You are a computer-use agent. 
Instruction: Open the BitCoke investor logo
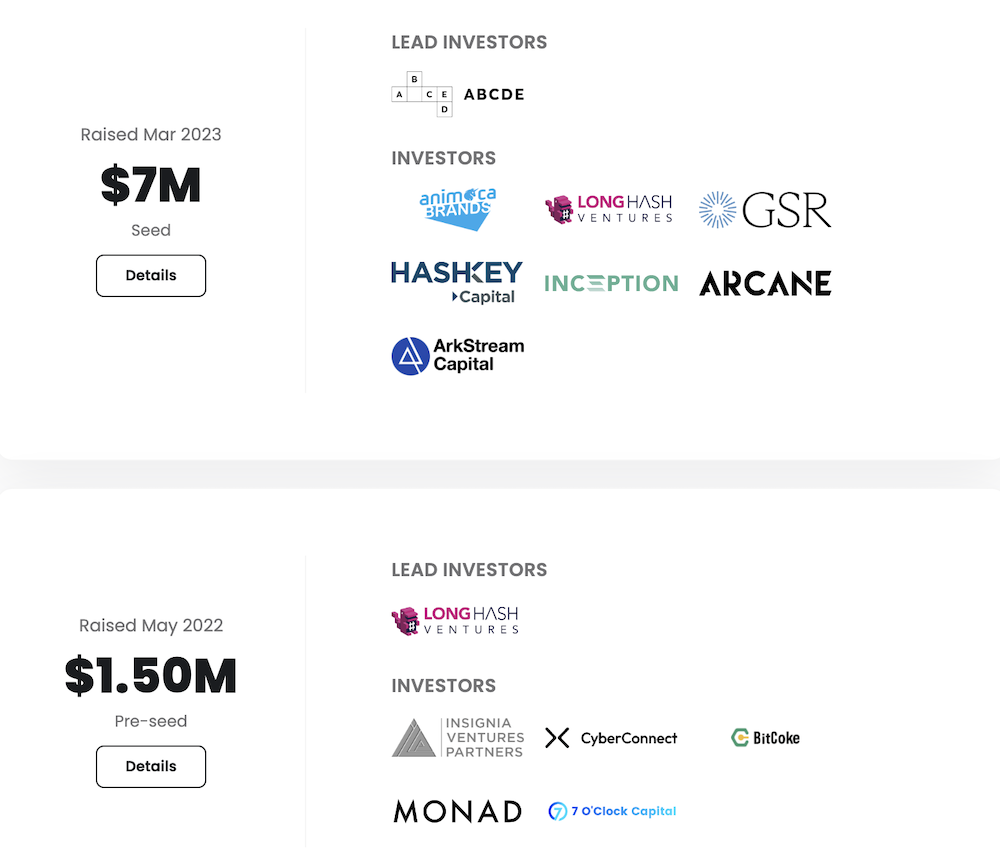pyautogui.click(x=765, y=737)
